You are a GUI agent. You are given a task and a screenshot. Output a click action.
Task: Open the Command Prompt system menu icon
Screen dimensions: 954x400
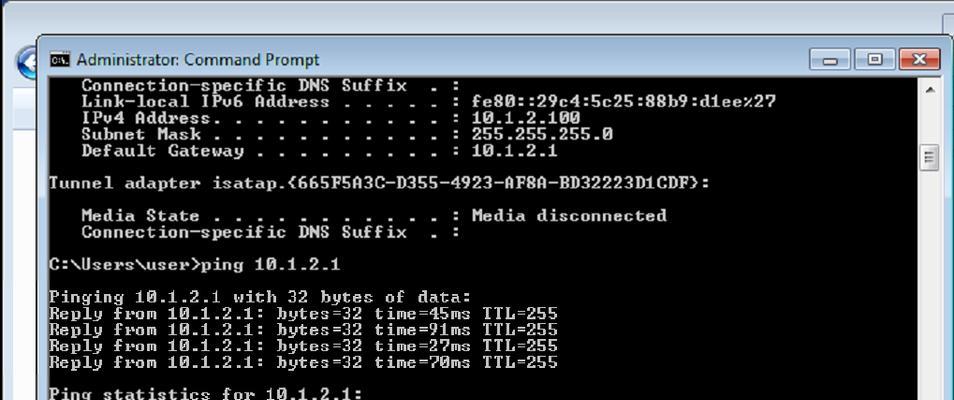click(x=60, y=60)
